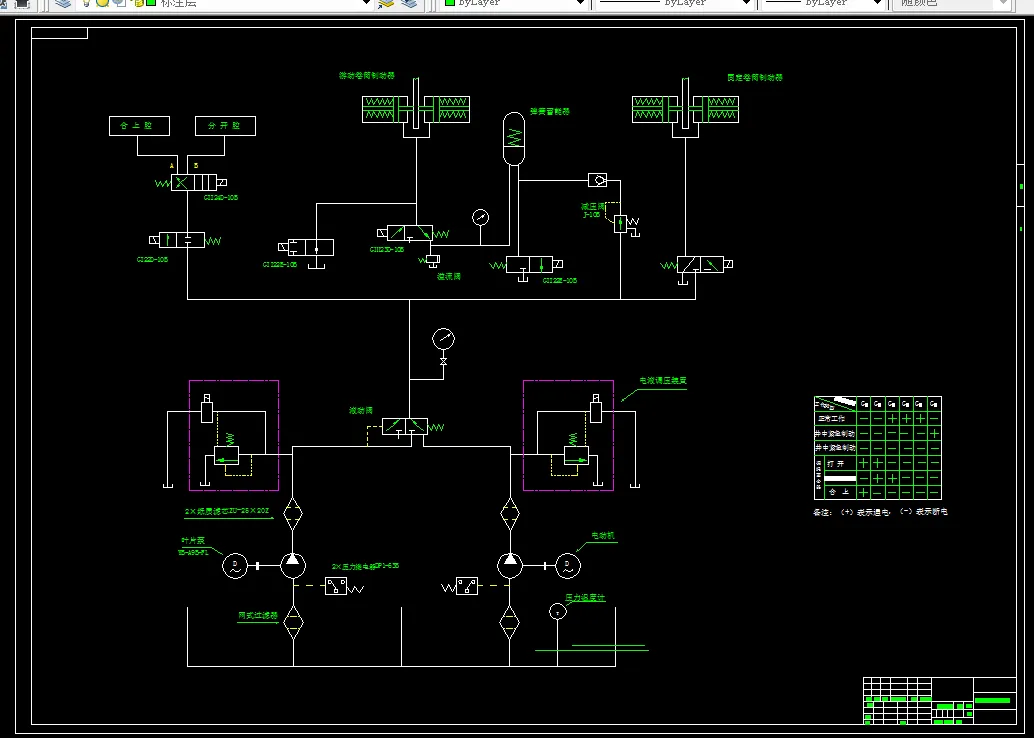
Task: Select the 合上腔 box in the drawing
Action: coord(139,126)
